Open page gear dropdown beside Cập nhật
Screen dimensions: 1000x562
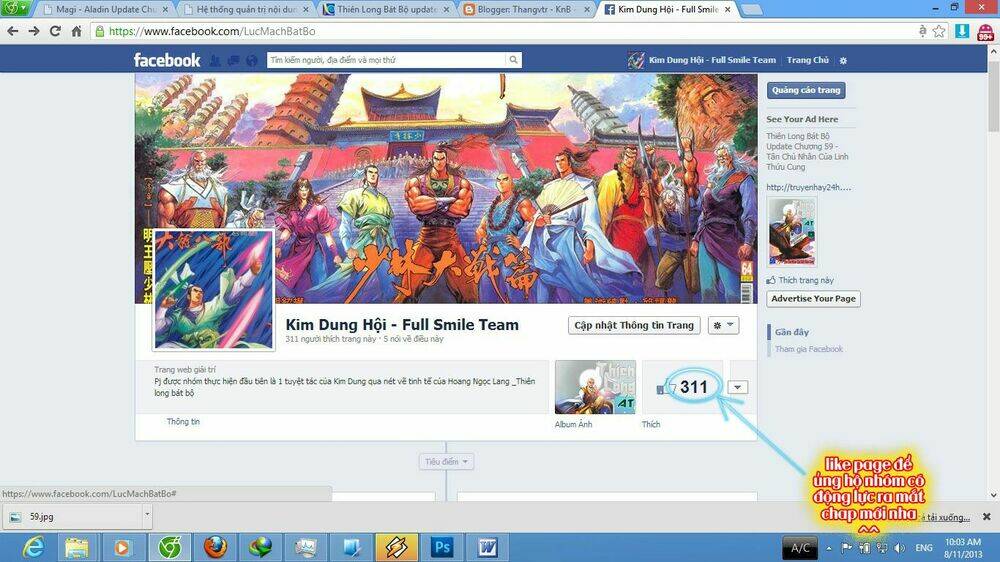pos(723,325)
